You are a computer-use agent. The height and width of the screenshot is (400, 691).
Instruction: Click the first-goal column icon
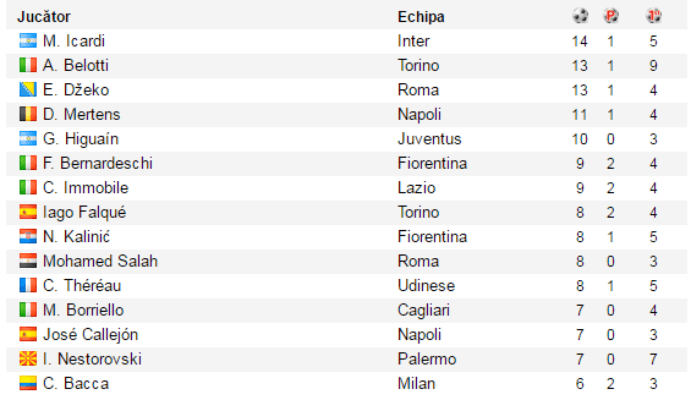coord(654,16)
